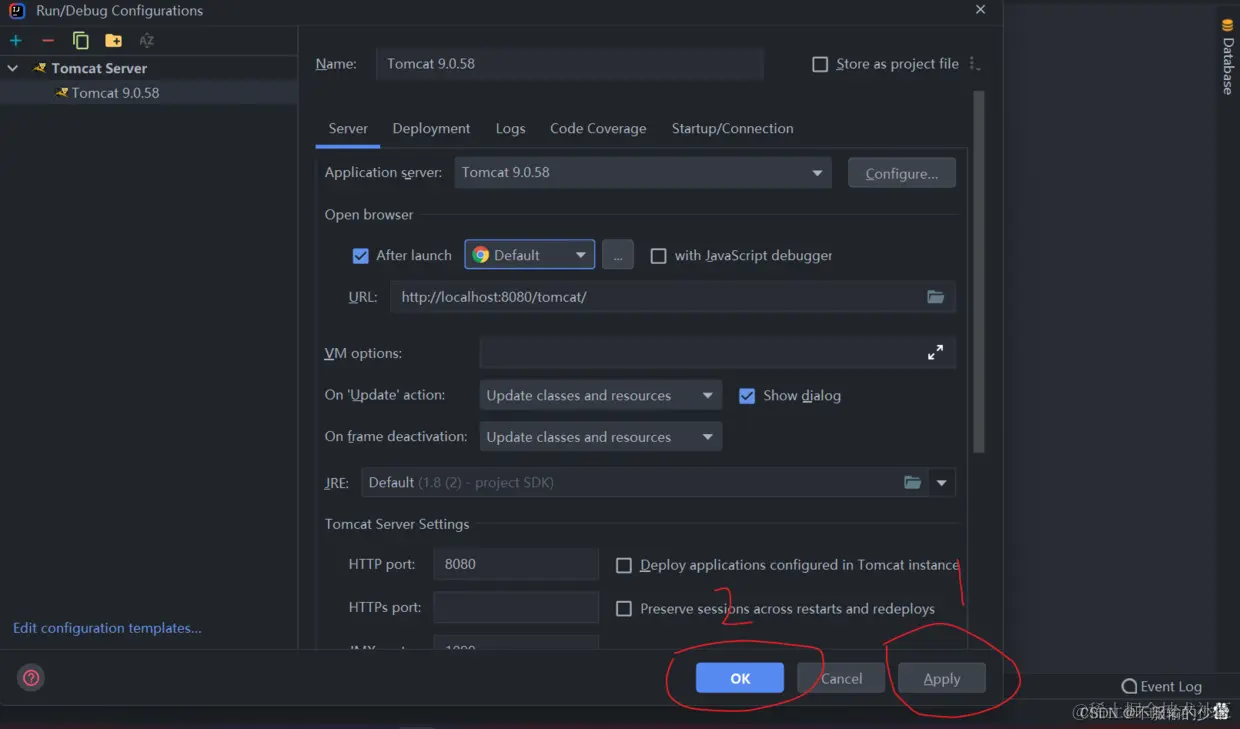The image size is (1240, 729).
Task: Open the Event Log
Action: coord(1161,686)
